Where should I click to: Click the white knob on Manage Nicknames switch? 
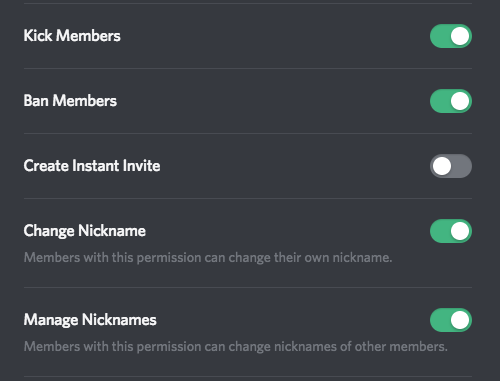pos(460,320)
